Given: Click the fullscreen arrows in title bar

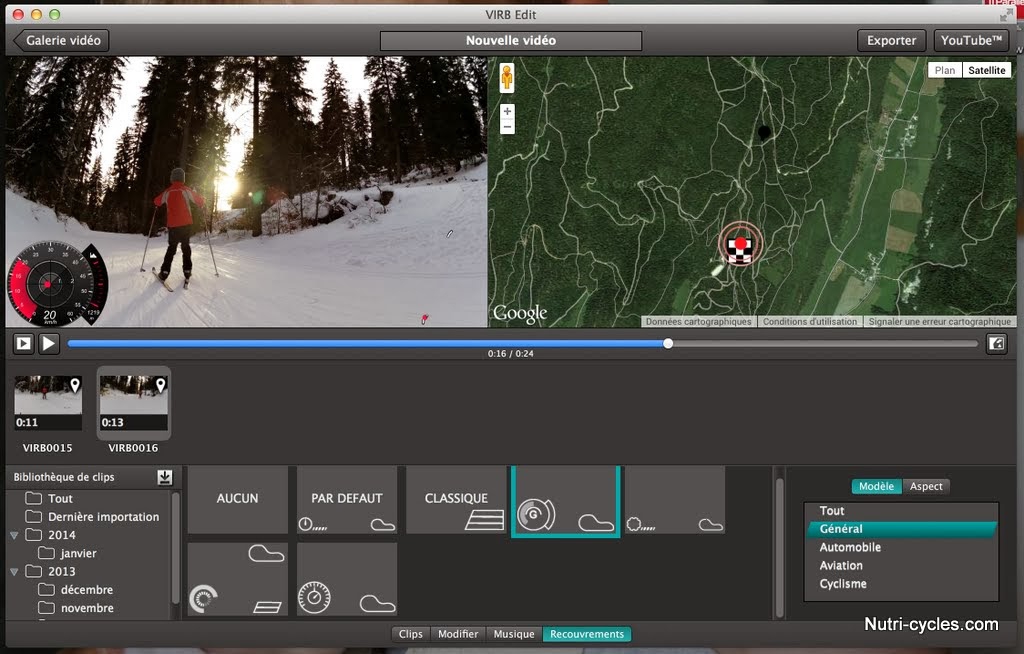Looking at the screenshot, I should pos(1006,14).
